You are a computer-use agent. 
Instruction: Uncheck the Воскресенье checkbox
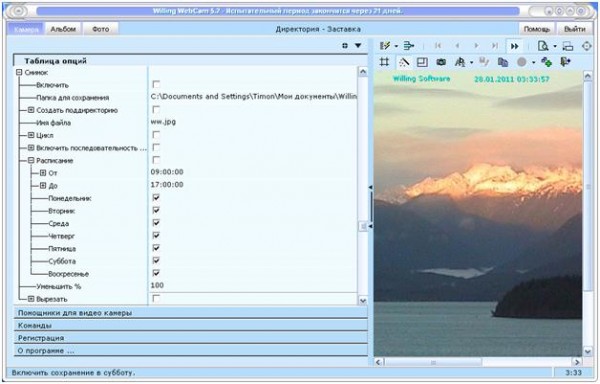pyautogui.click(x=156, y=273)
